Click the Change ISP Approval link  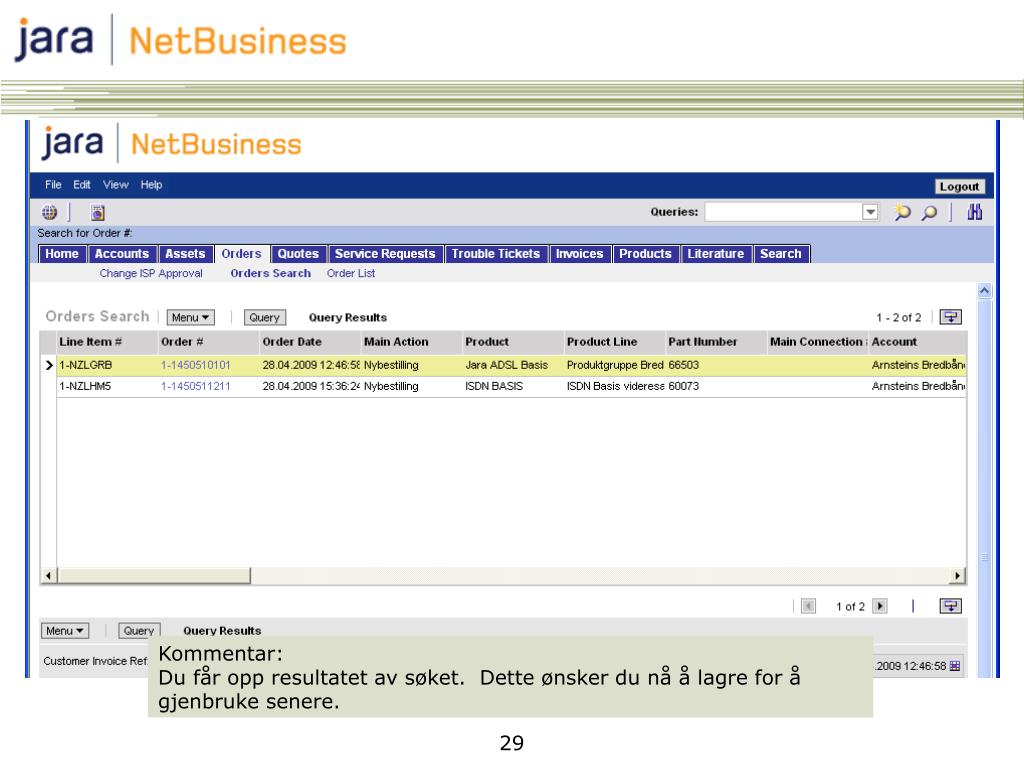click(x=151, y=274)
